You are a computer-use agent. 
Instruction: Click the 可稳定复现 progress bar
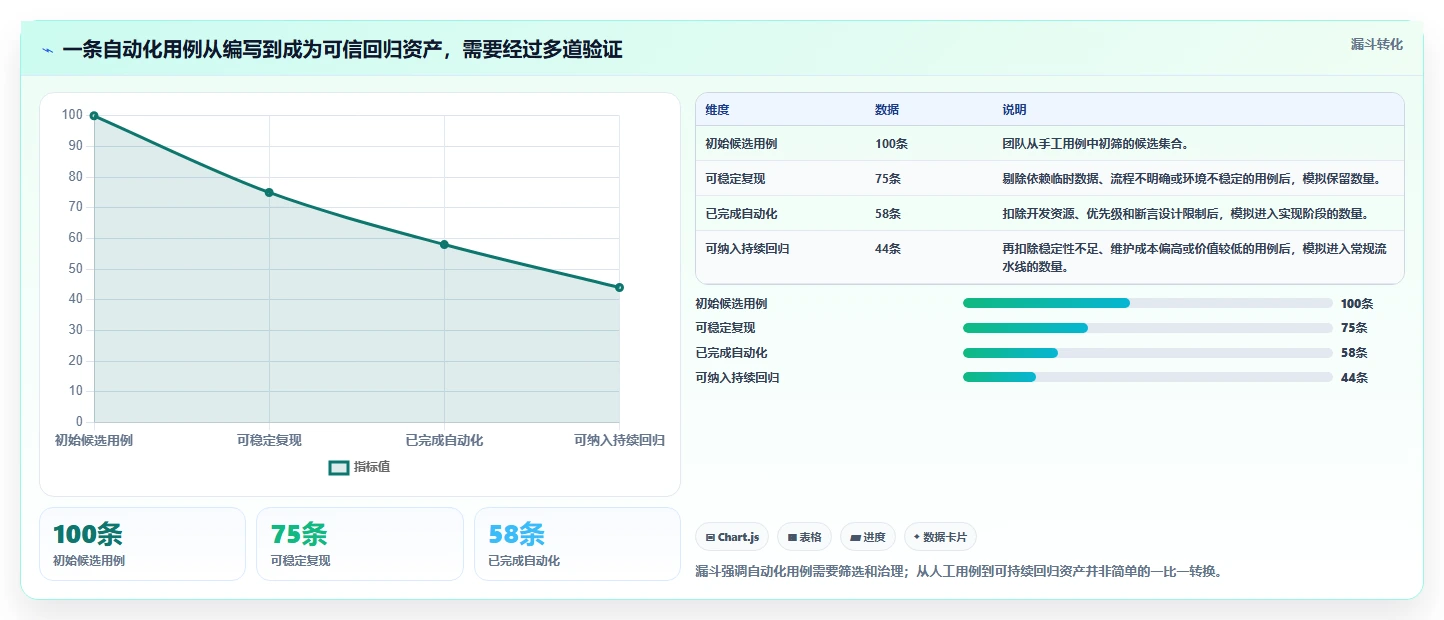tap(1148, 328)
